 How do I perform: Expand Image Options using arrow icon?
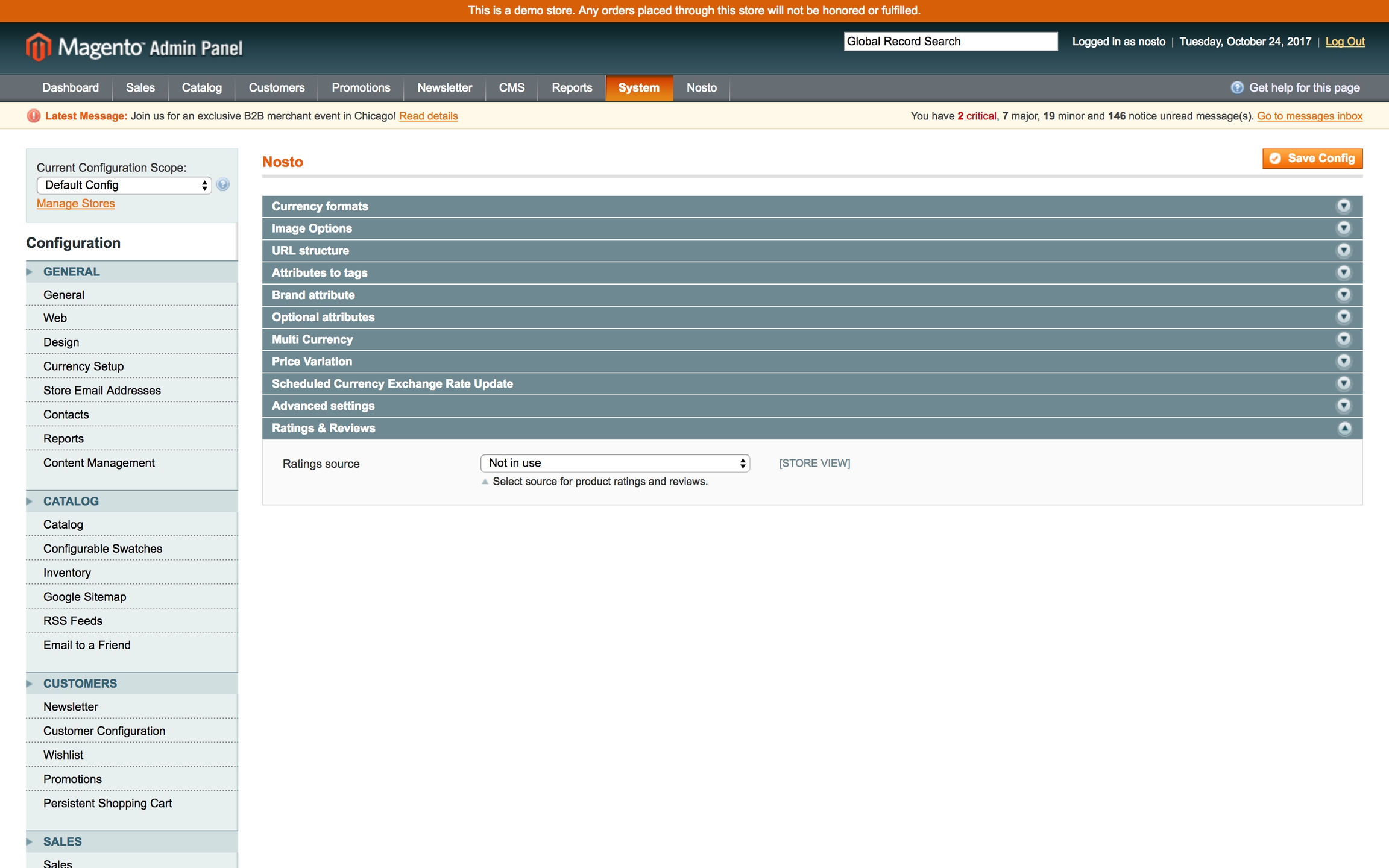click(x=1344, y=228)
